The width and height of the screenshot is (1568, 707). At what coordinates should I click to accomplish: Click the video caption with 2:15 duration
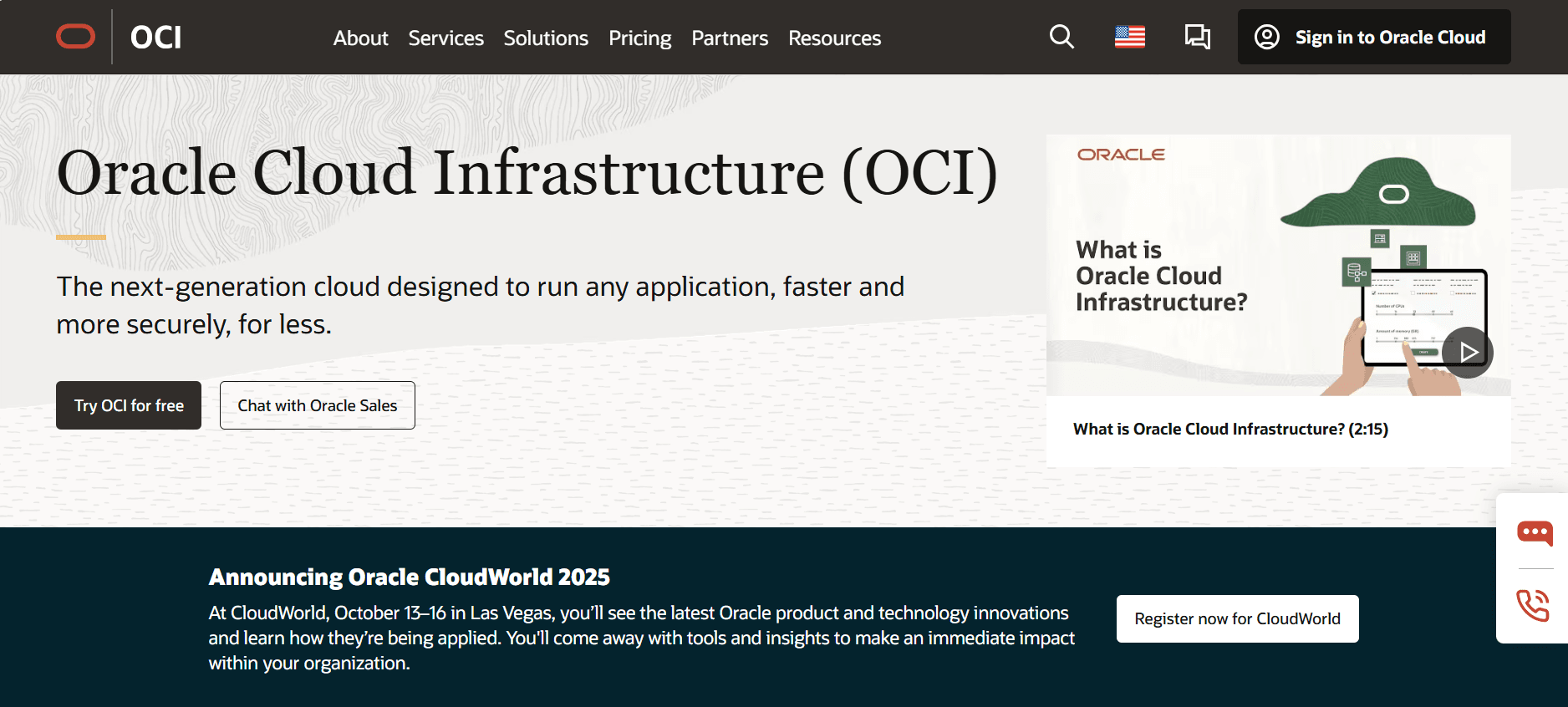click(1230, 429)
